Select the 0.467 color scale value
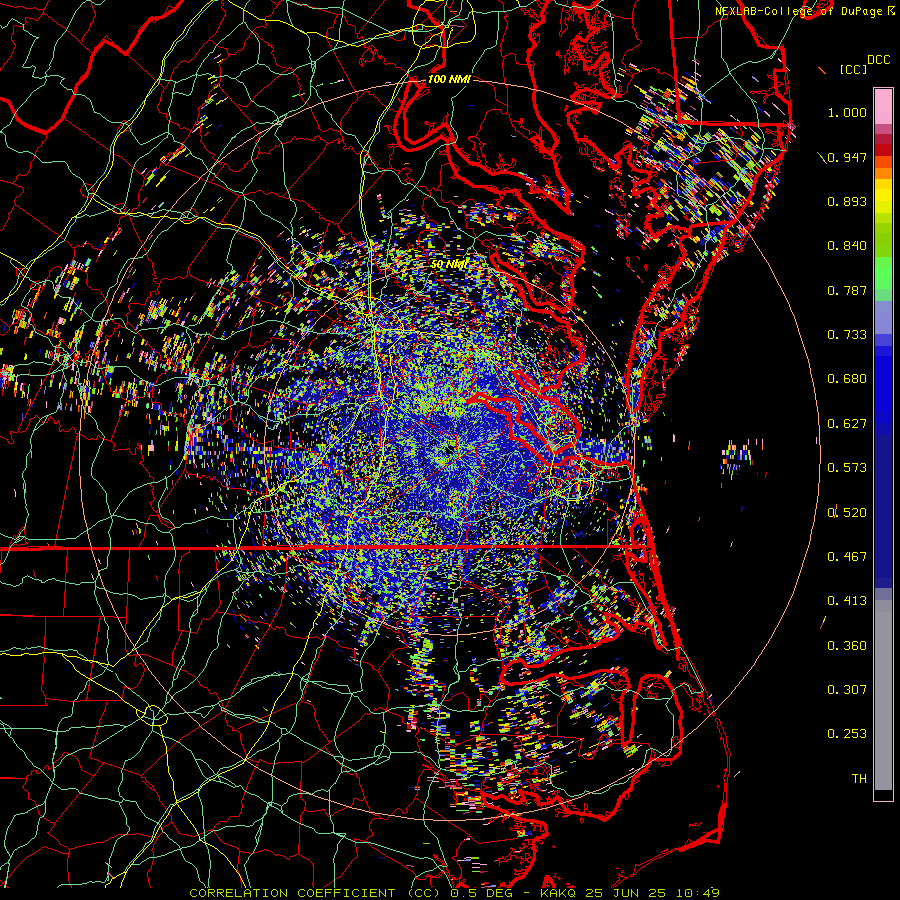 click(847, 557)
